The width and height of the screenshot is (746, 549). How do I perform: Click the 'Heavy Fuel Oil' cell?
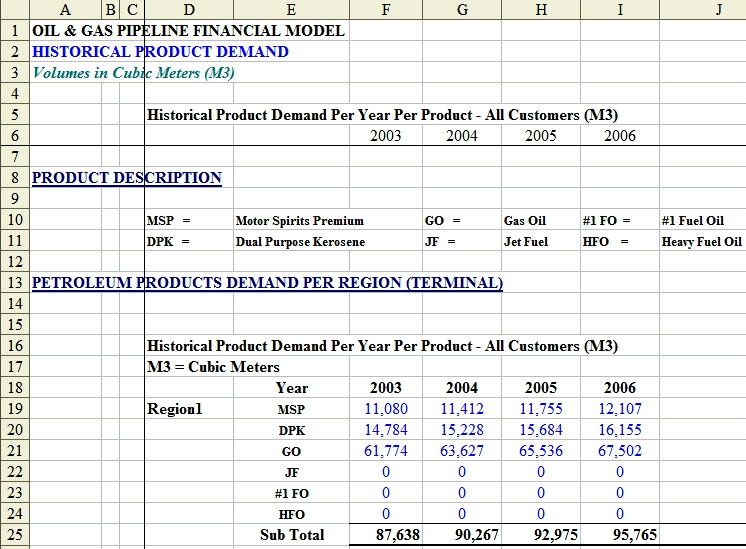click(x=702, y=242)
